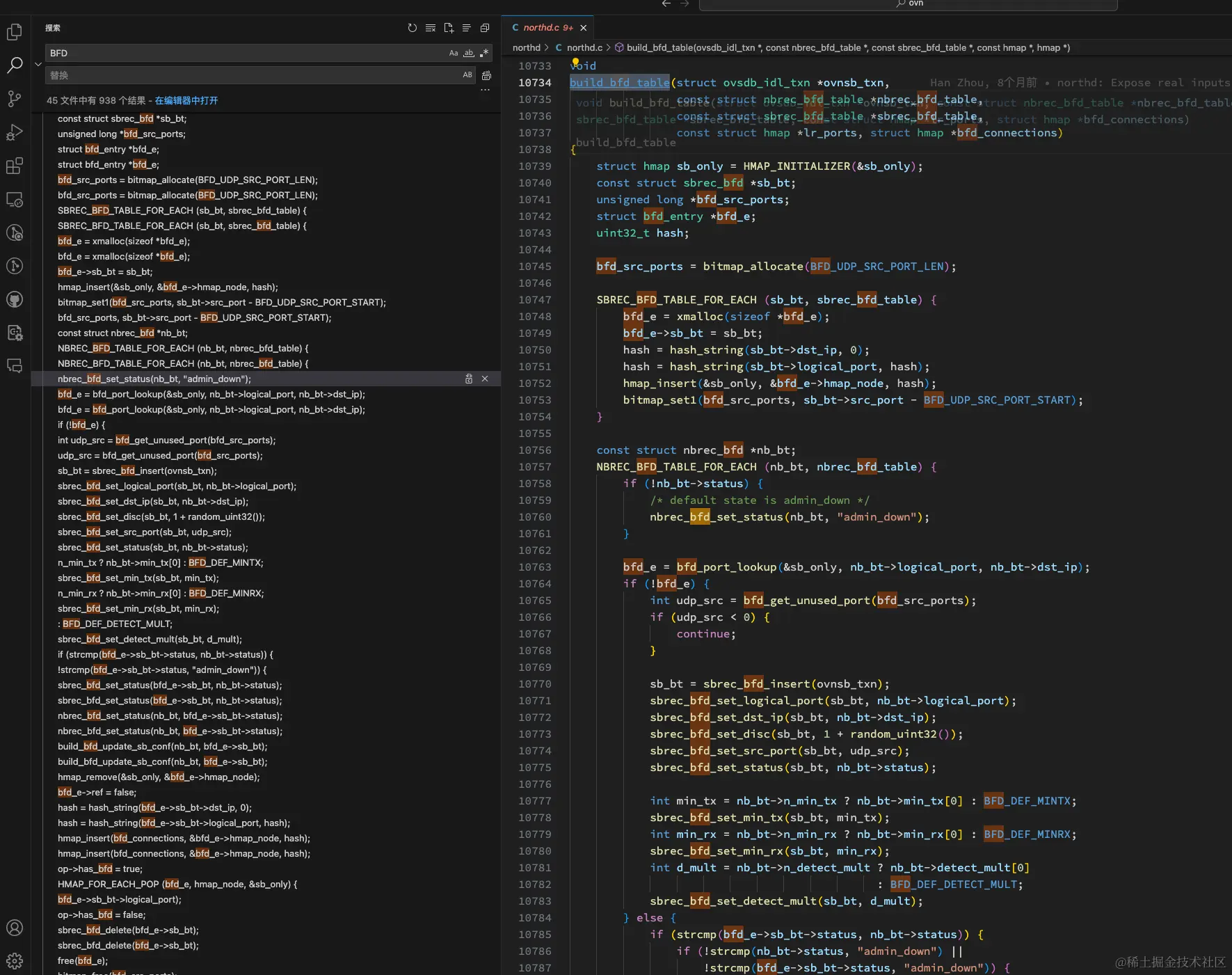Viewport: 1232px width, 975px height.
Task: Click BFD_DEF_MINTX on line 10777
Action: (x=1027, y=801)
